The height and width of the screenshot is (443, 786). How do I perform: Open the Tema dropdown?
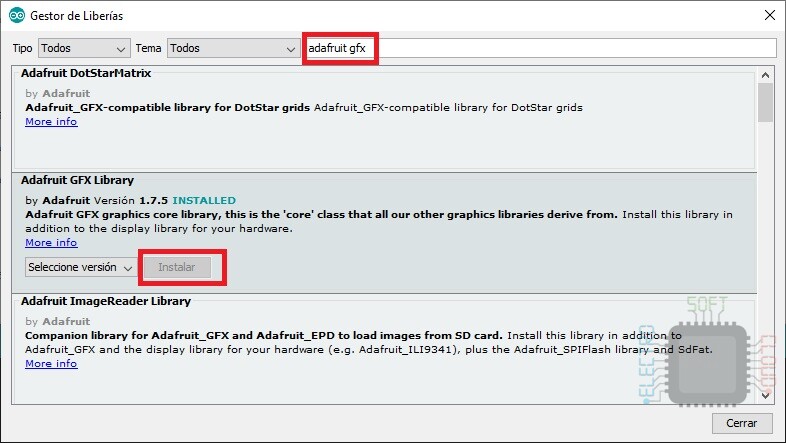point(233,48)
